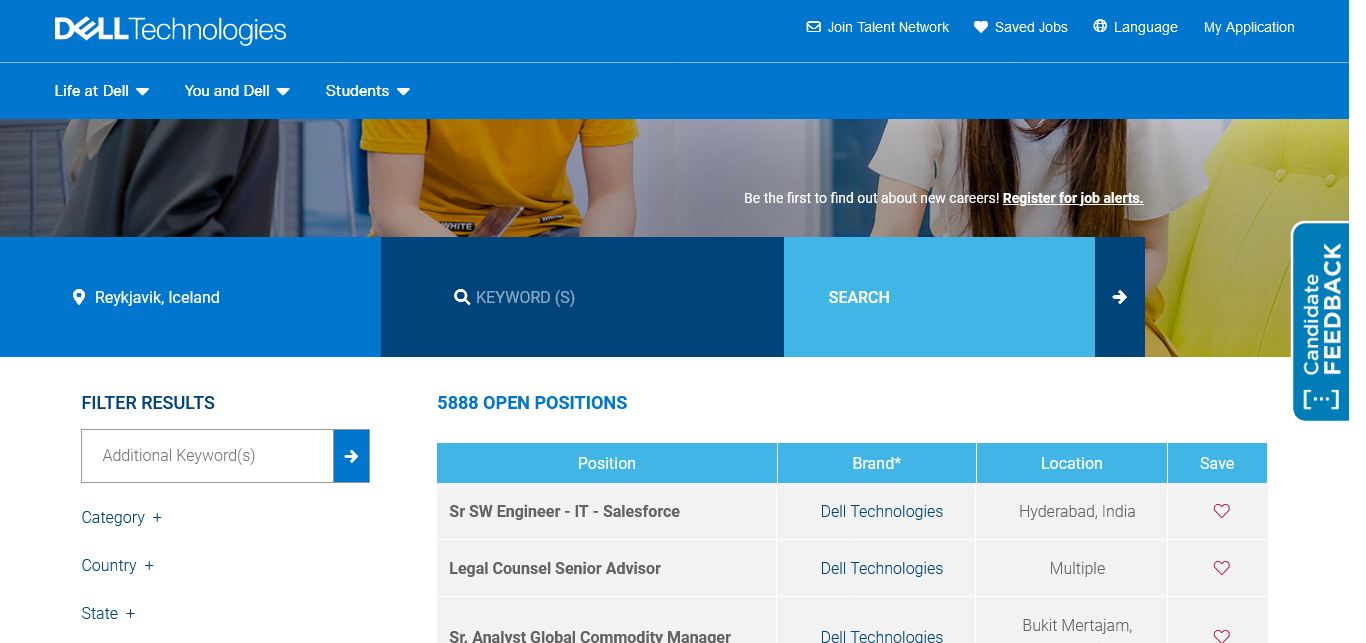Viewport: 1366px width, 643px height.
Task: Open the Students menu
Action: (x=367, y=91)
